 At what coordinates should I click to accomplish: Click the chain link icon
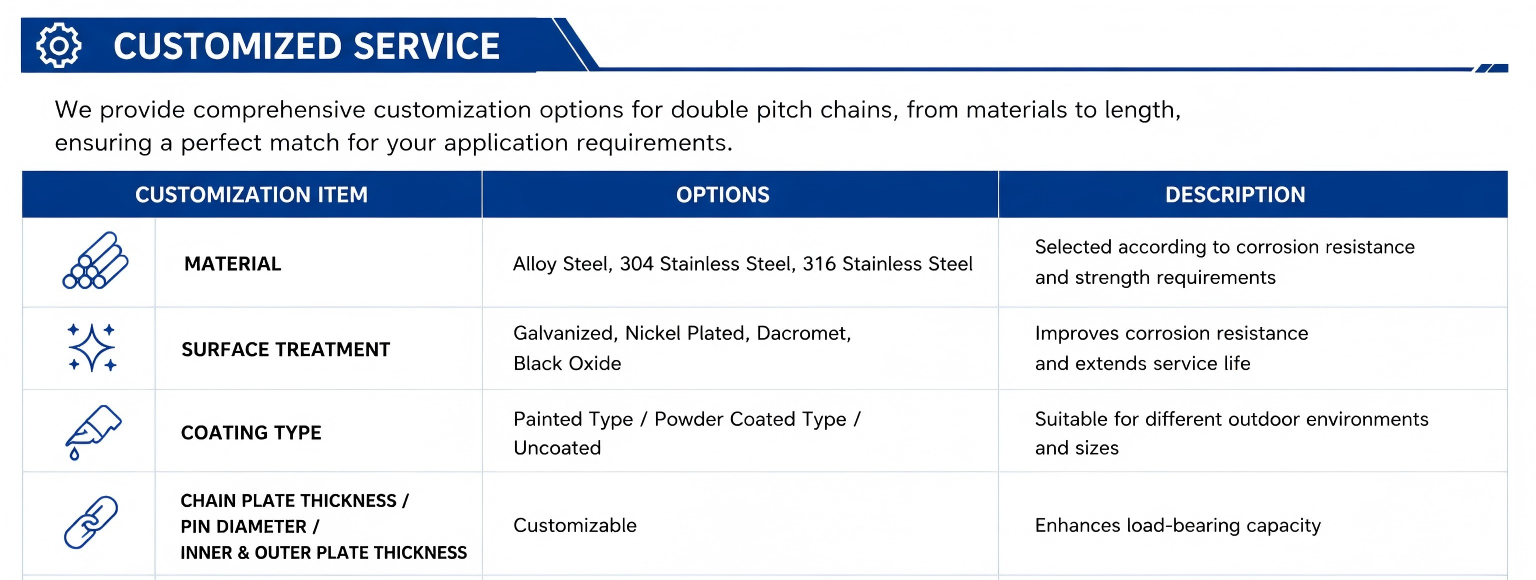tap(91, 523)
